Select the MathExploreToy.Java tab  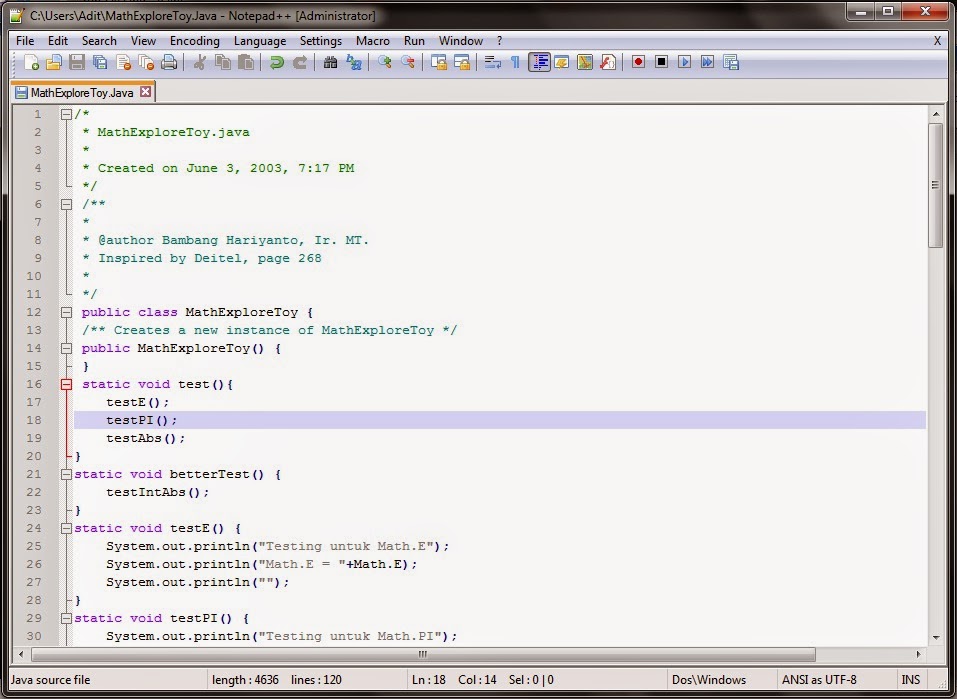[82, 93]
